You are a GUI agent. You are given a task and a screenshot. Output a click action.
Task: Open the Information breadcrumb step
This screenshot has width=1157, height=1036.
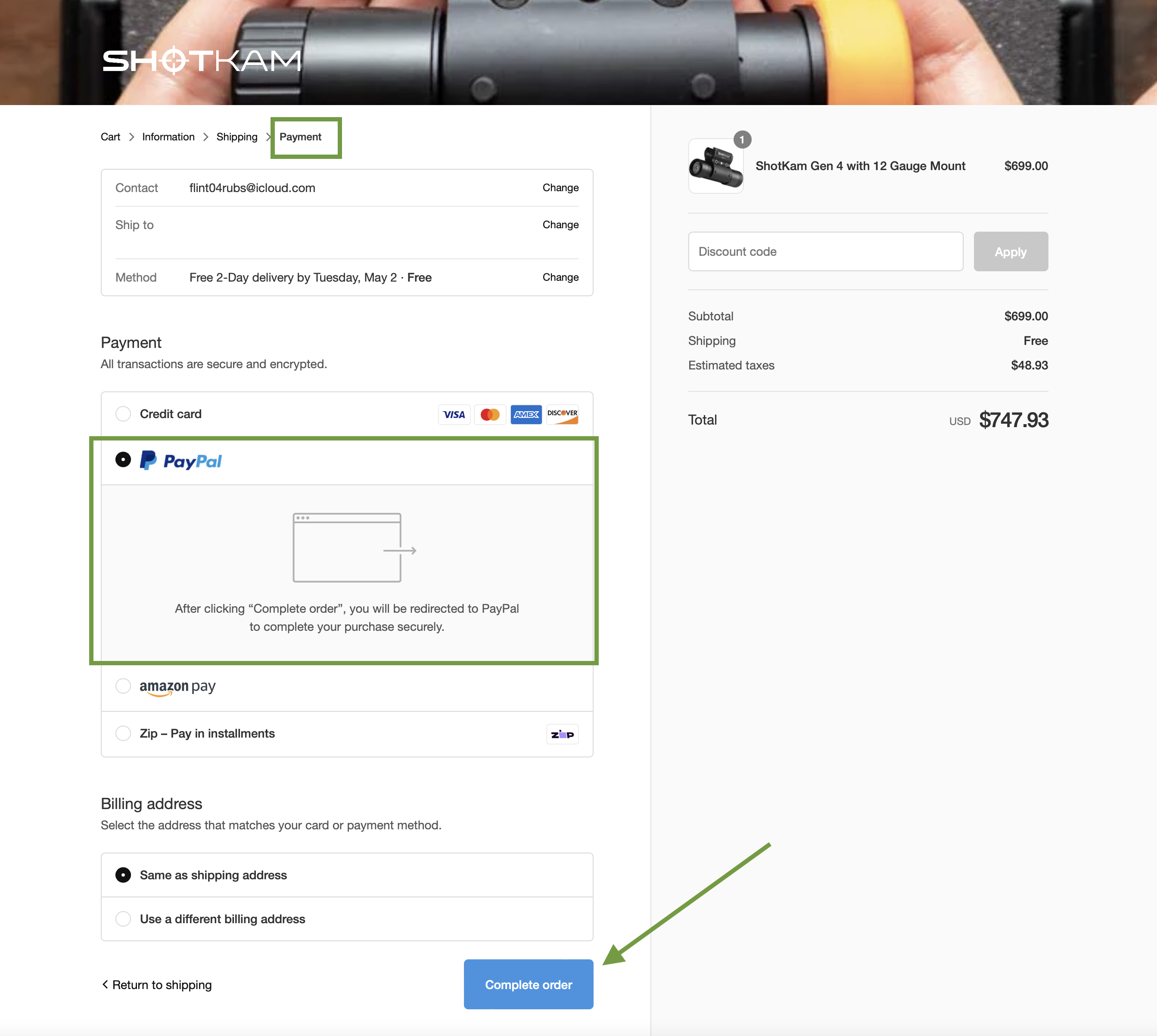(x=168, y=136)
